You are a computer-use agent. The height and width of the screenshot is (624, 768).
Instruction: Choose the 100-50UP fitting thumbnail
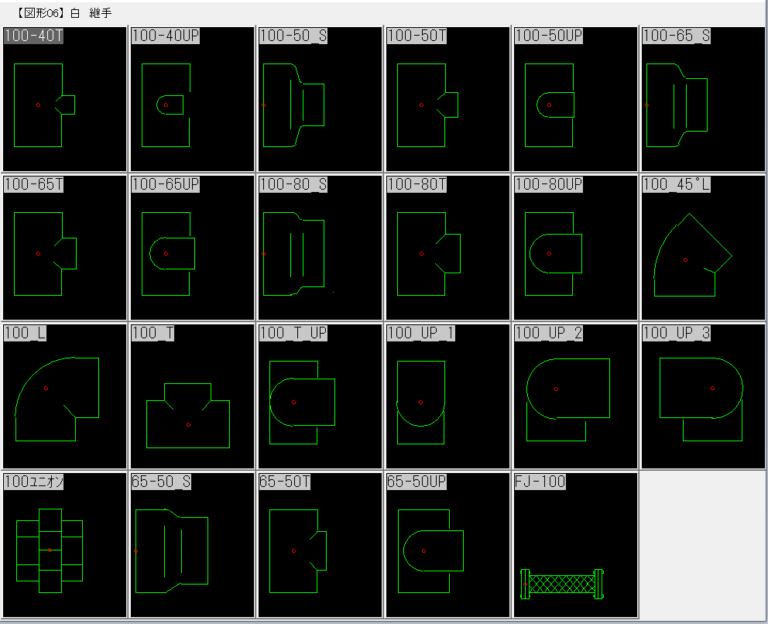tap(576, 99)
